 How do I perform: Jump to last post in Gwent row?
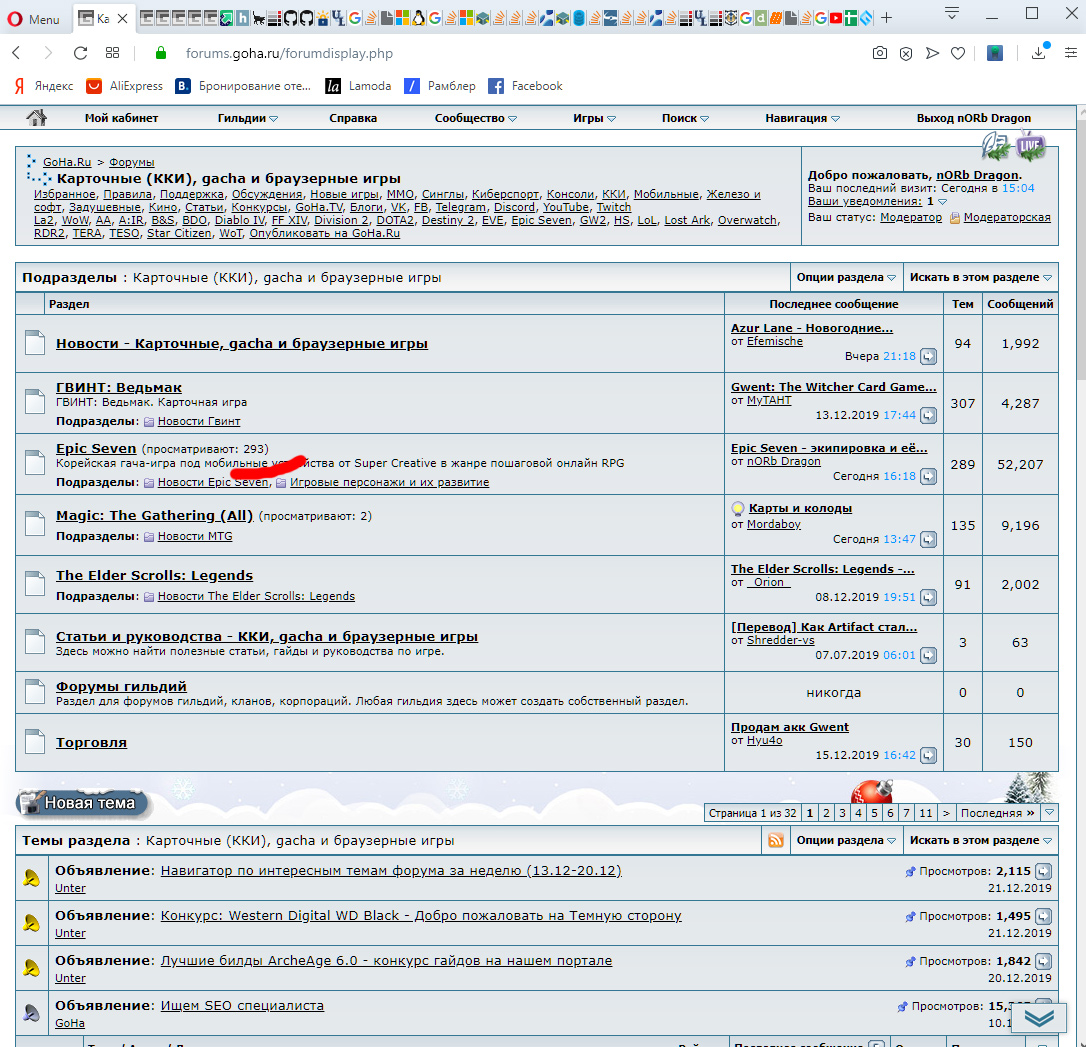click(x=928, y=415)
